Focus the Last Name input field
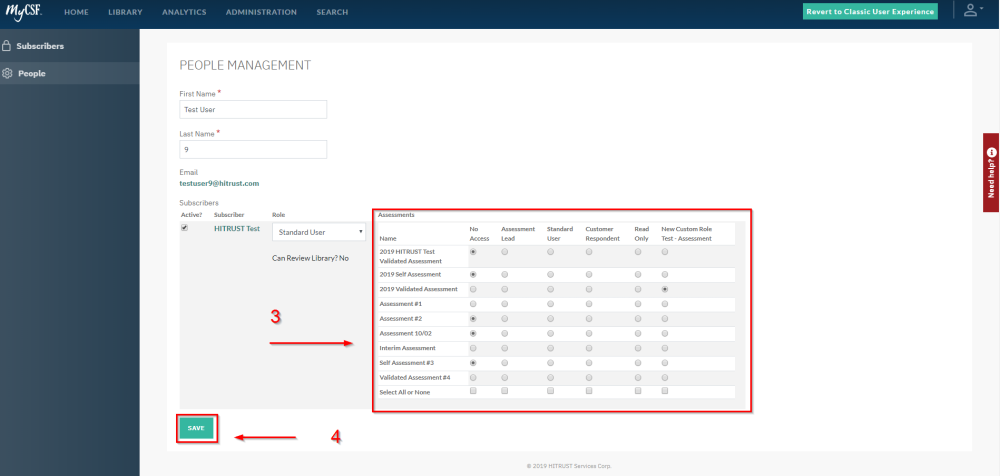This screenshot has height=476, width=1000. (x=253, y=149)
